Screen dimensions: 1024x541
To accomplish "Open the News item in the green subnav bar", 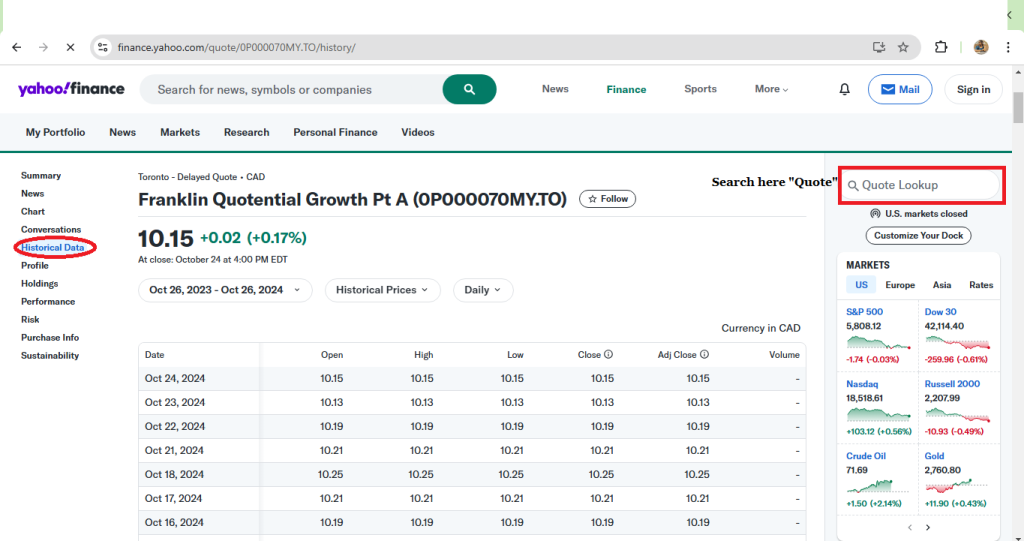I will 123,132.
